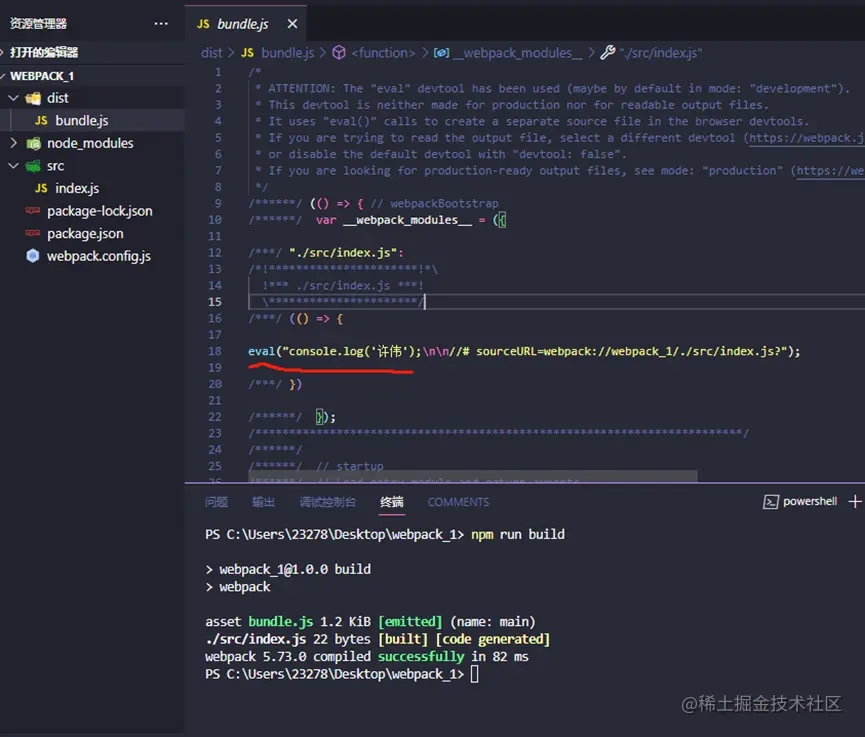Click the dist breadcrumb segment
This screenshot has width=865, height=737.
click(x=211, y=53)
